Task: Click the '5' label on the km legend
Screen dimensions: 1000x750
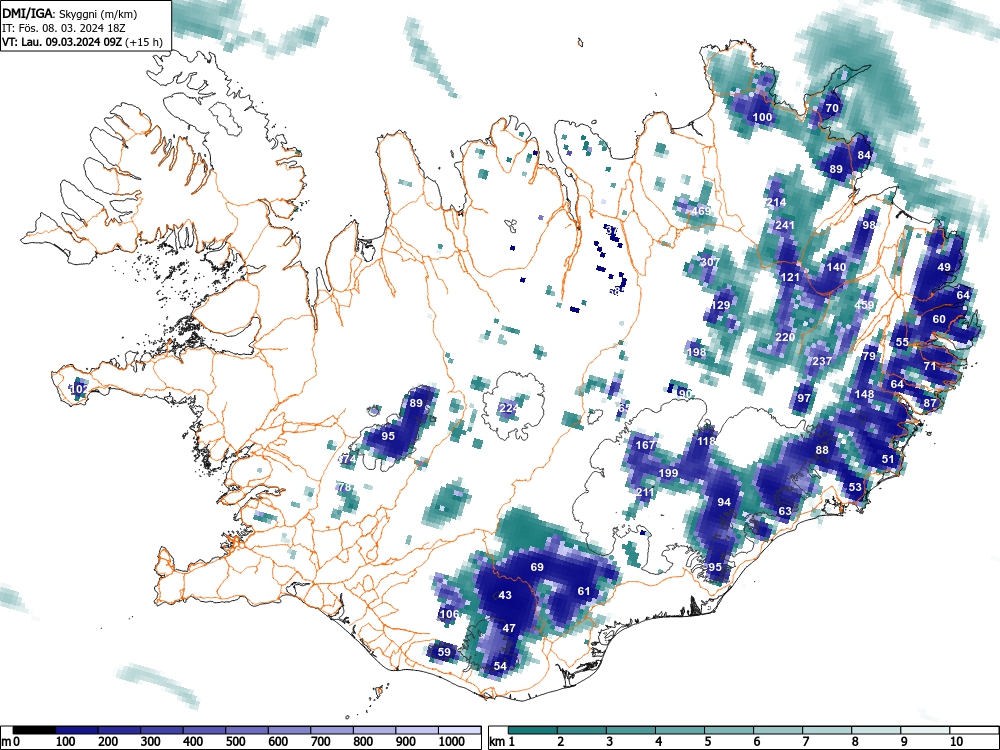Action: click(707, 742)
